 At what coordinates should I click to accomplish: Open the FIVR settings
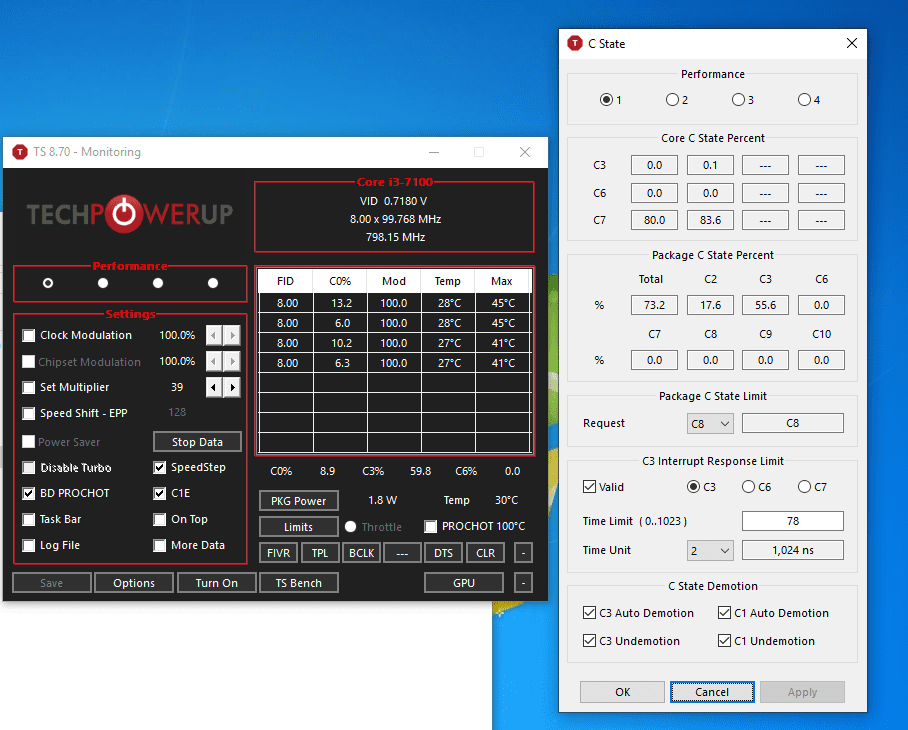(x=279, y=553)
